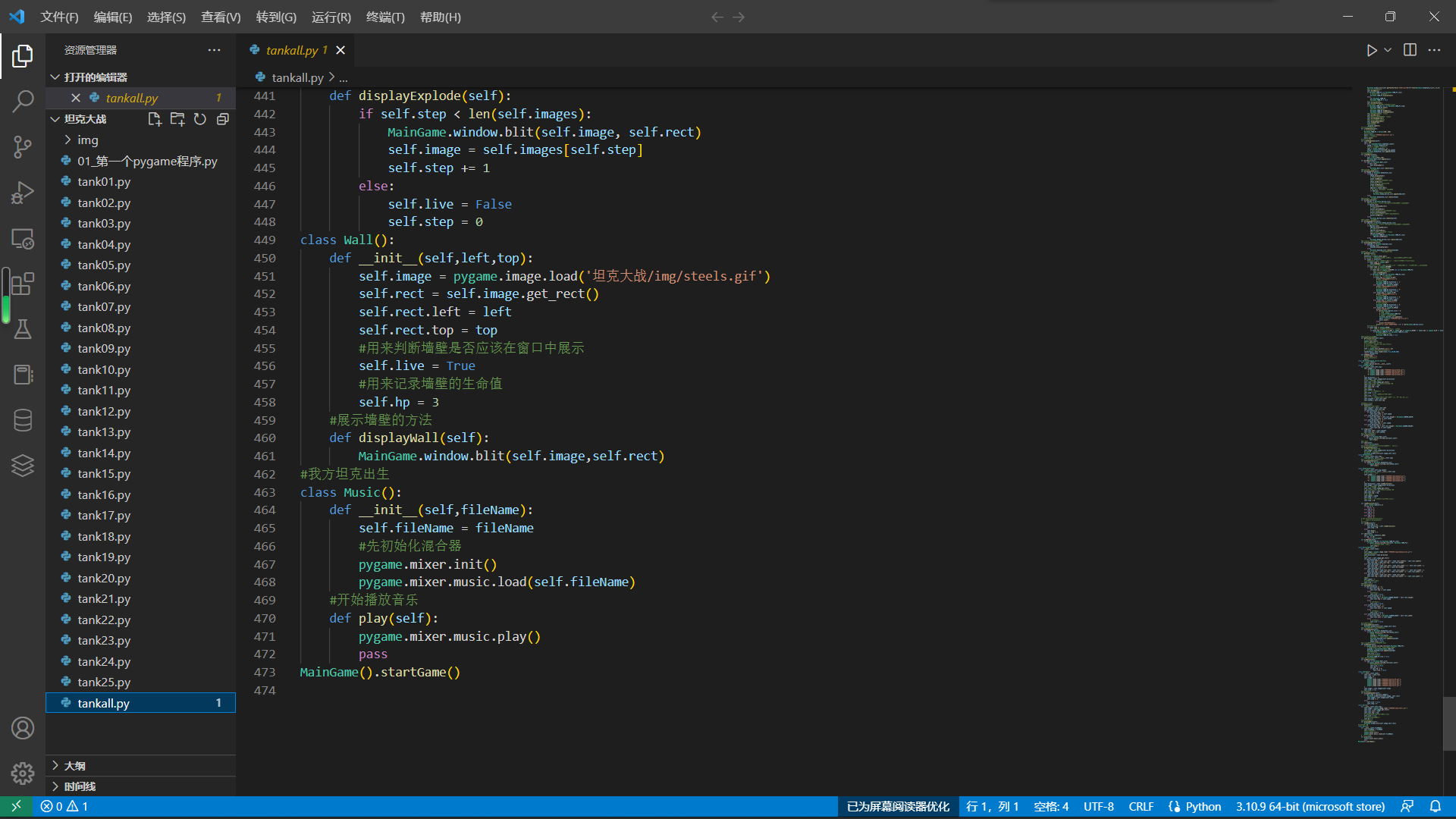Image resolution: width=1456 pixels, height=819 pixels.
Task: Collapse the 坦克大战 folder section
Action: 85,119
